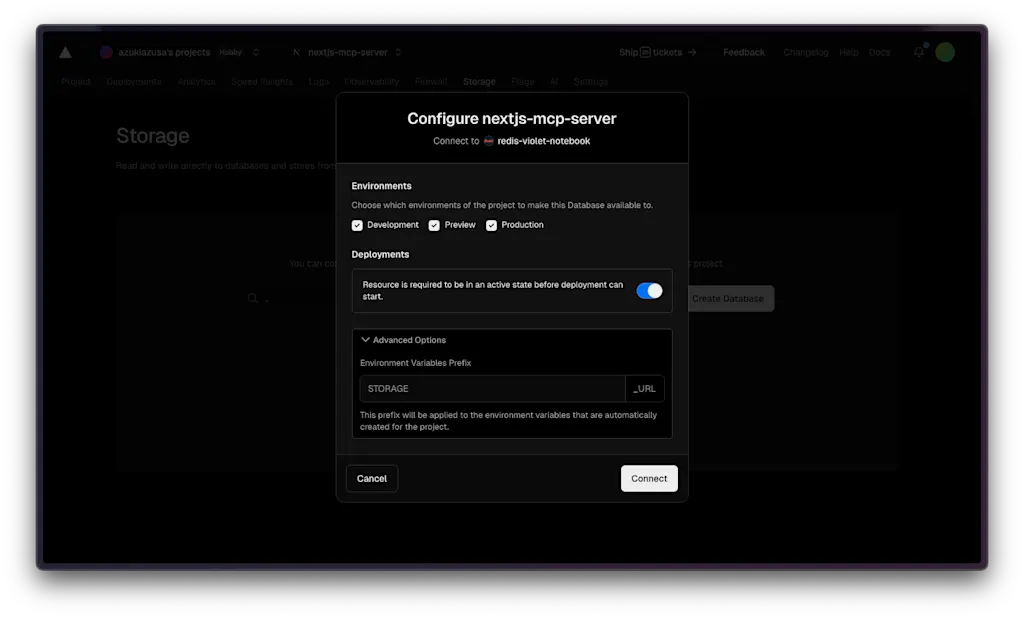Switch to the Project tab
Screen dimensions: 1024x618
click(76, 82)
